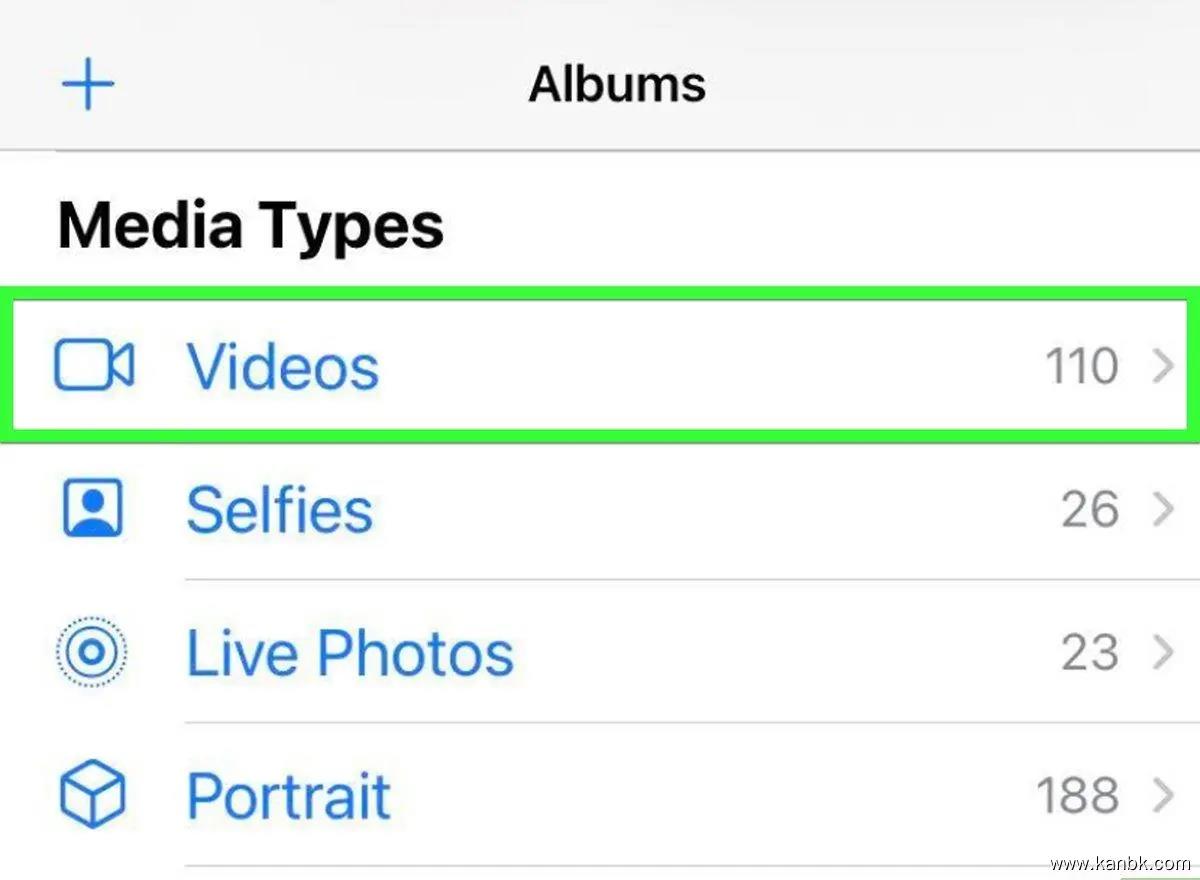Tap the Media Types section heading
This screenshot has height=880, width=1200.
click(x=250, y=225)
